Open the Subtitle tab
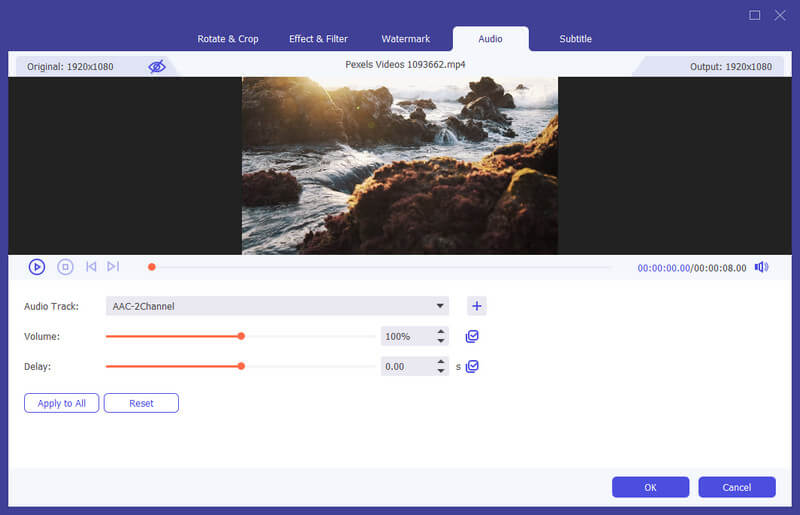Screen dimensions: 800x515 click(x=576, y=39)
